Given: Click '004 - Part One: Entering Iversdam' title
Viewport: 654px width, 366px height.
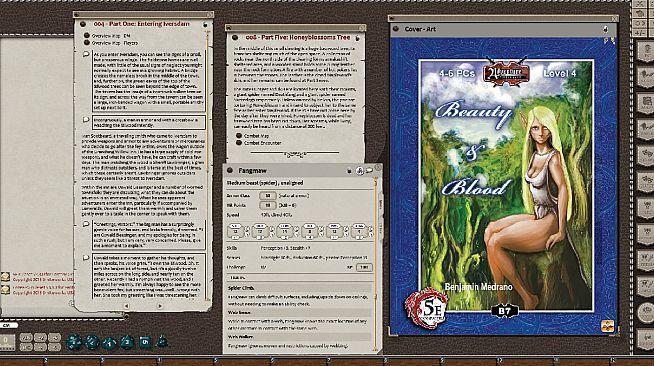Looking at the screenshot, I should [x=141, y=24].
